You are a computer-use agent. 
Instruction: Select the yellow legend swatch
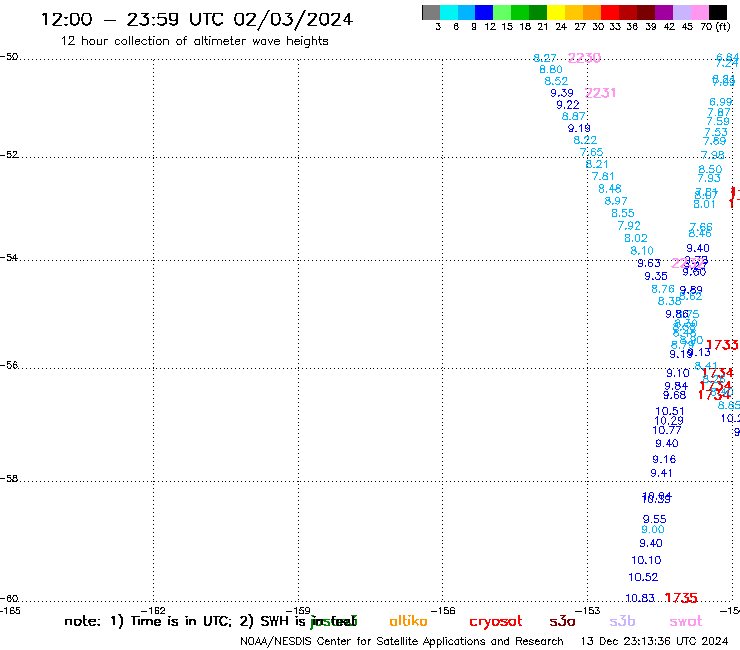pos(556,13)
